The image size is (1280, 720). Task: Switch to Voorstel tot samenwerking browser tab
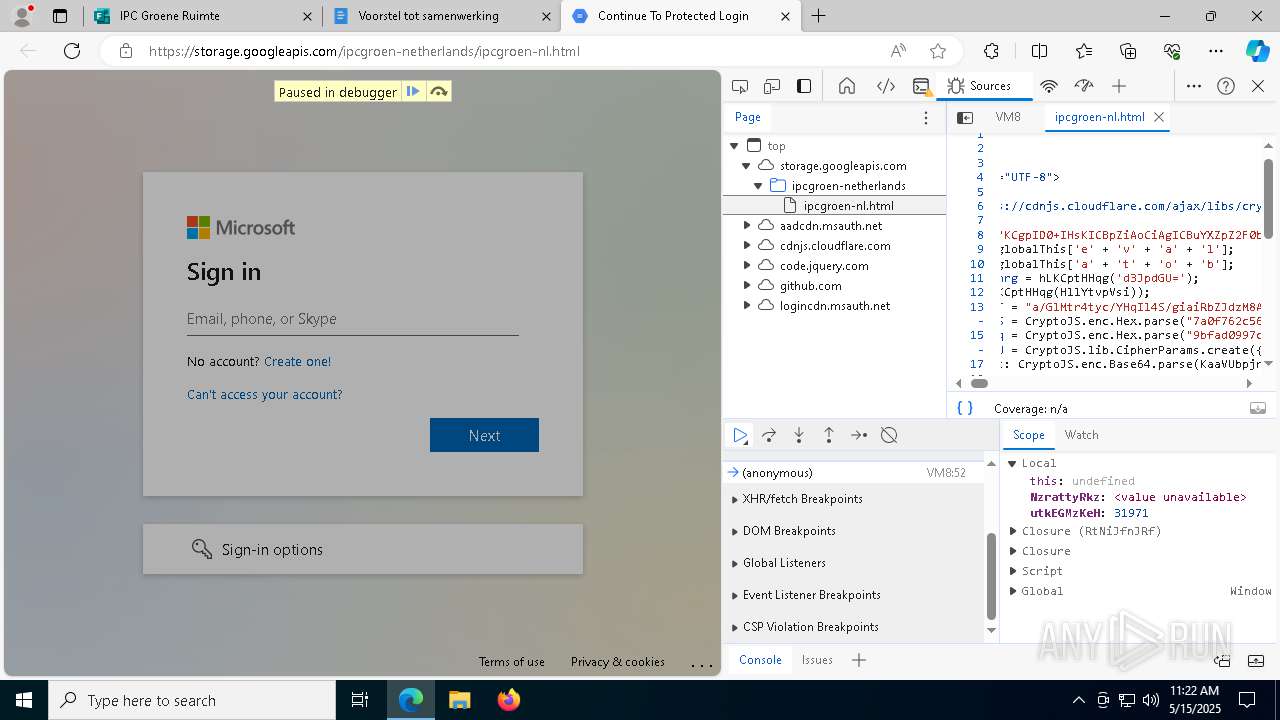tap(441, 16)
